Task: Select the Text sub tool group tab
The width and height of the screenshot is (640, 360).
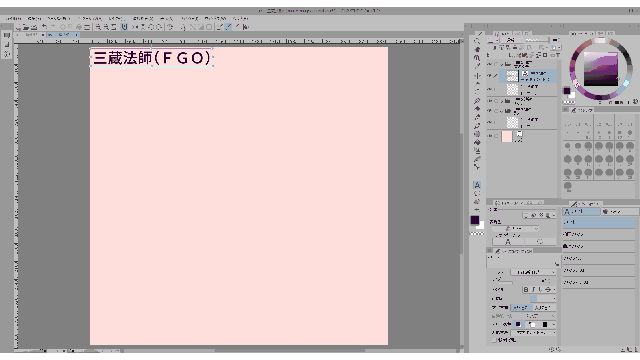Action: pos(581,211)
